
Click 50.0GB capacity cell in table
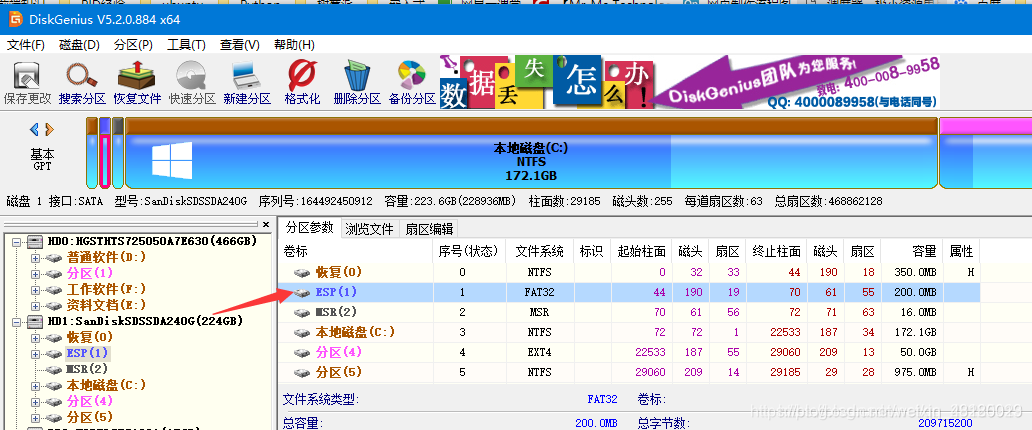(911, 352)
